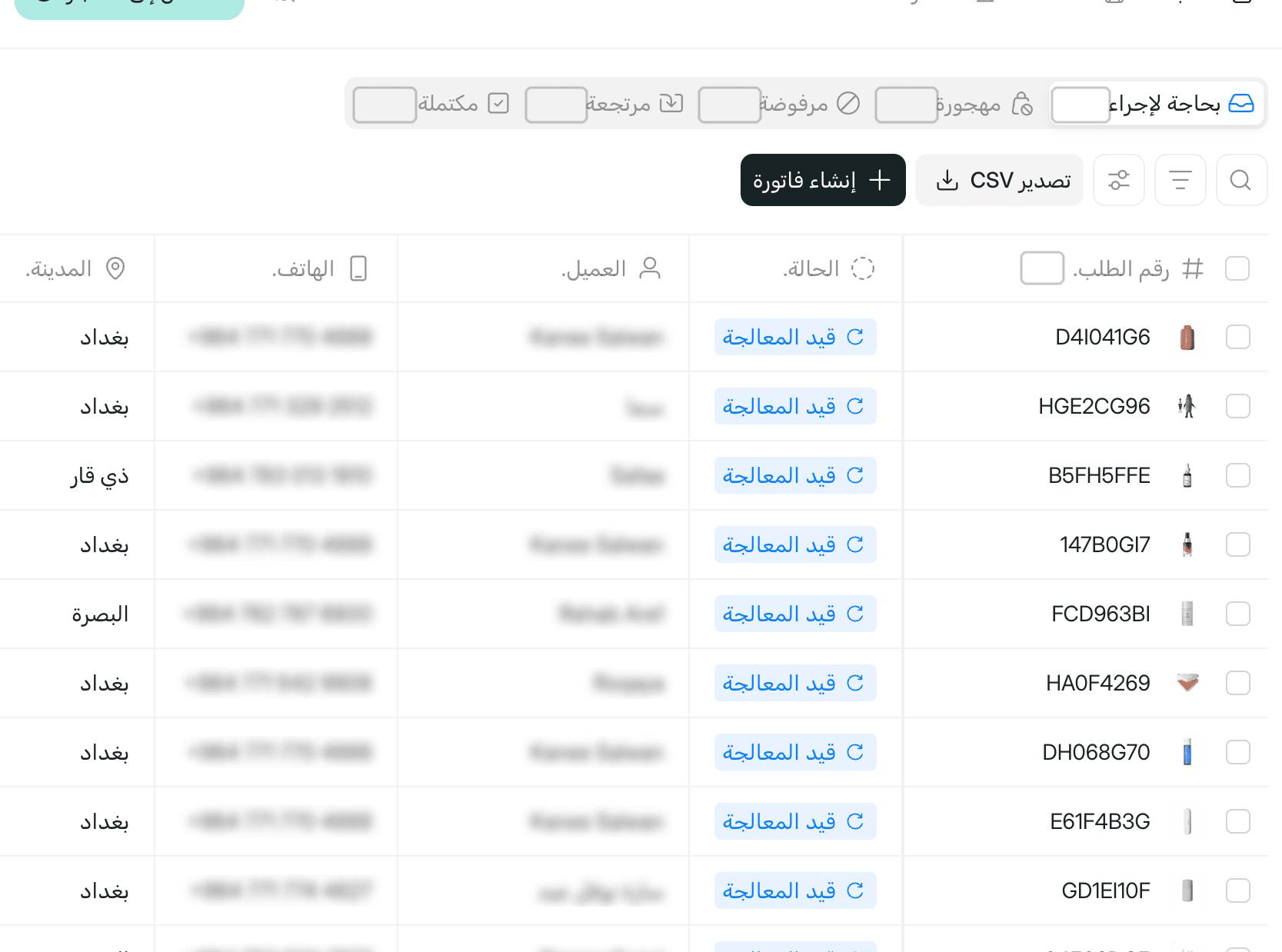
Task: Click الهاتف column header
Action: pyautogui.click(x=303, y=268)
